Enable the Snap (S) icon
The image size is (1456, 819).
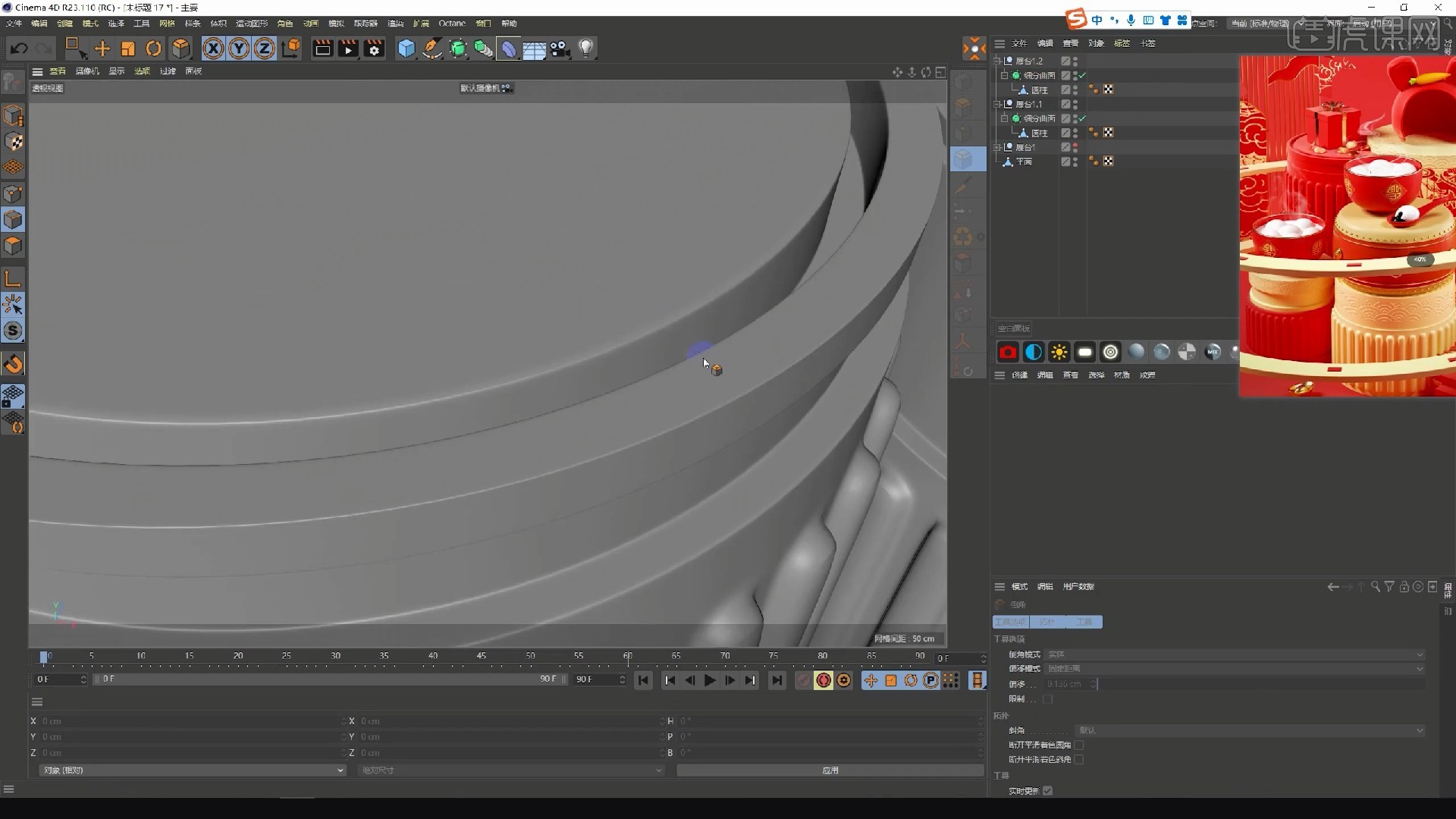click(x=13, y=331)
